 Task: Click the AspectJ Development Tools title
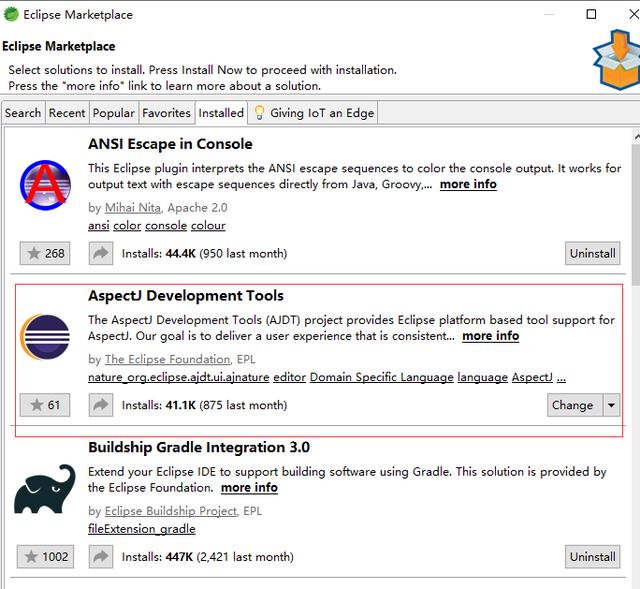tap(186, 296)
